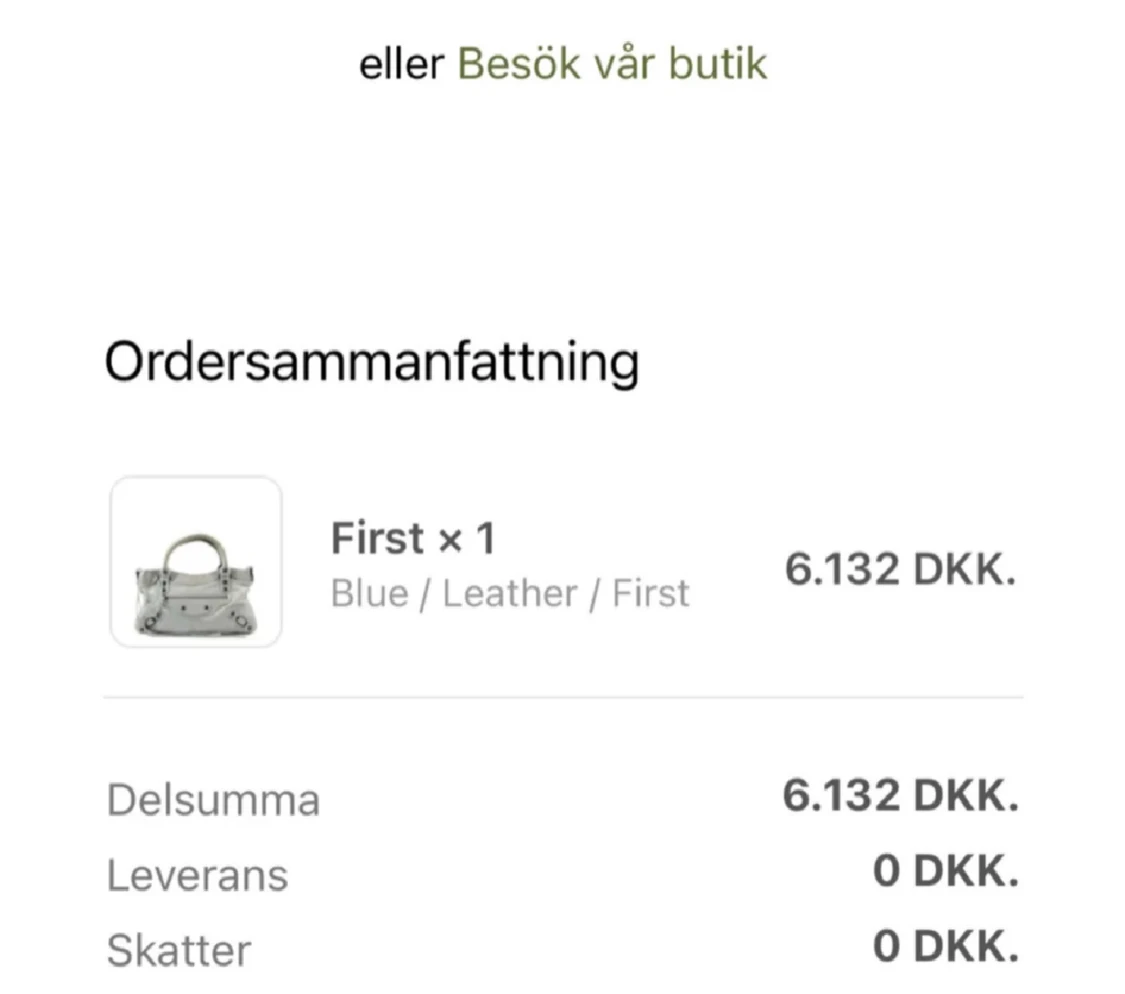Click the Skatter amount 0 DKK
1125x994 pixels.
[x=945, y=947]
